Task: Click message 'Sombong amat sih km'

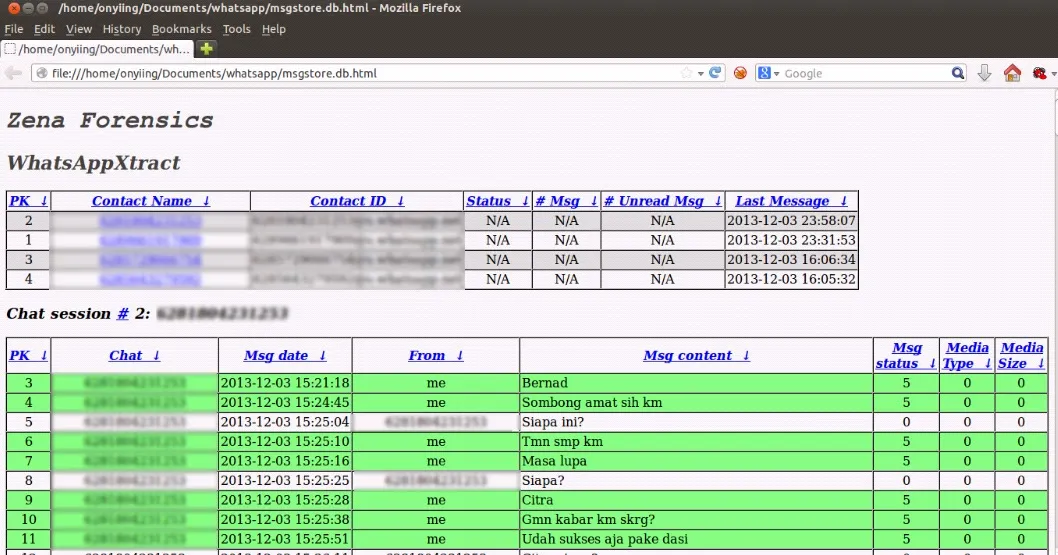Action: (x=592, y=403)
